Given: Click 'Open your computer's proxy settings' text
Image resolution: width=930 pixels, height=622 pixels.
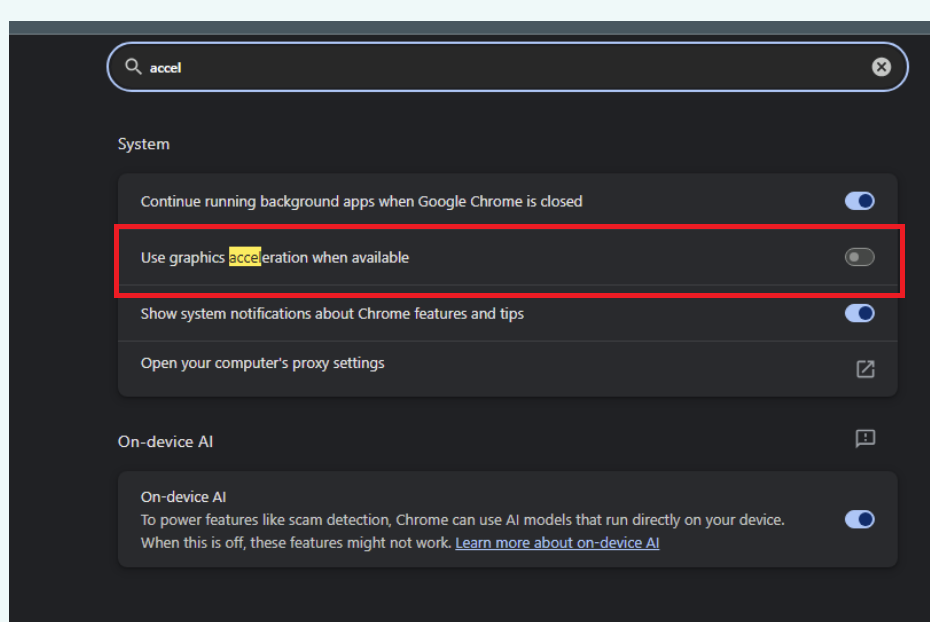Looking at the screenshot, I should pyautogui.click(x=262, y=363).
